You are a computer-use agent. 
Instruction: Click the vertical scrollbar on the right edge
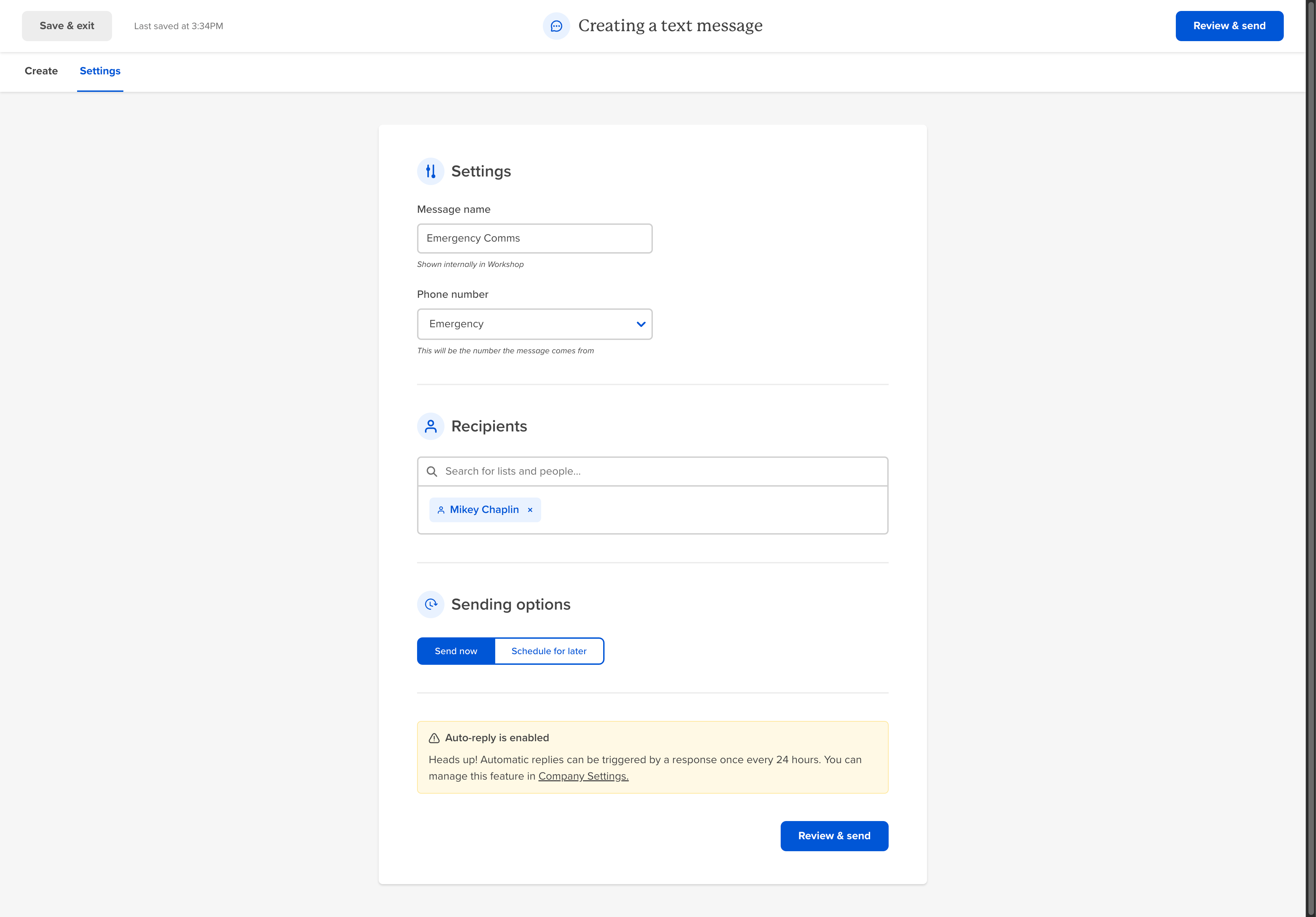pos(1310,459)
